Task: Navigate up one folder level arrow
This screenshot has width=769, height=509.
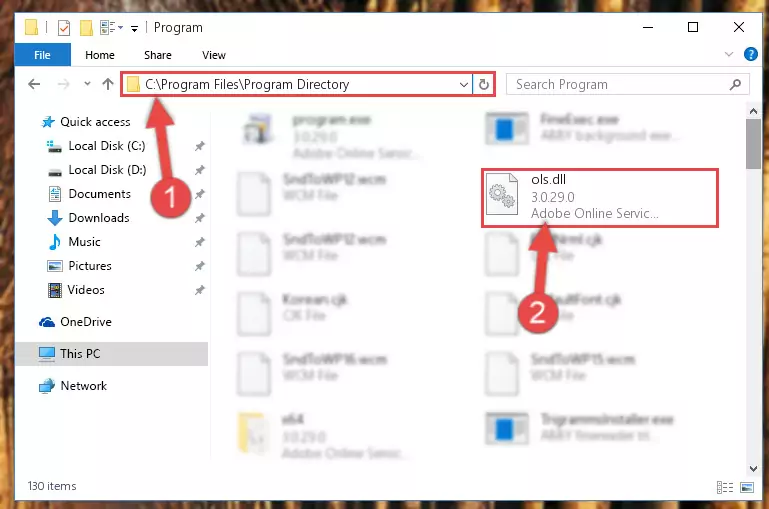Action: [x=108, y=84]
